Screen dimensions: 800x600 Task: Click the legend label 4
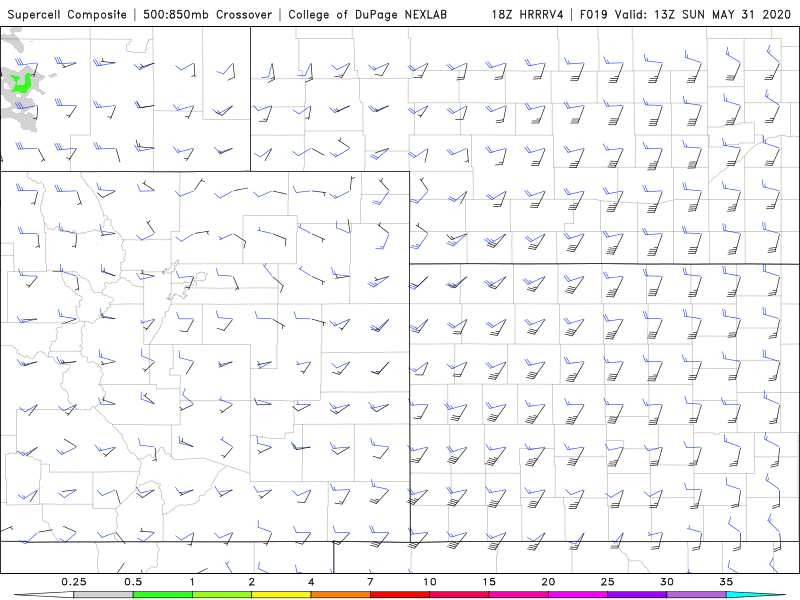[x=311, y=582]
